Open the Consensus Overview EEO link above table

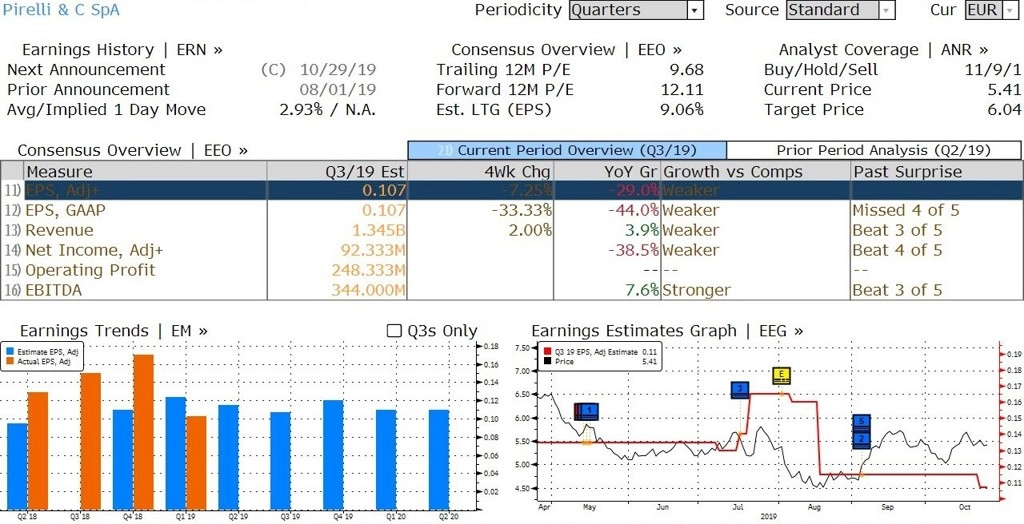tap(133, 150)
